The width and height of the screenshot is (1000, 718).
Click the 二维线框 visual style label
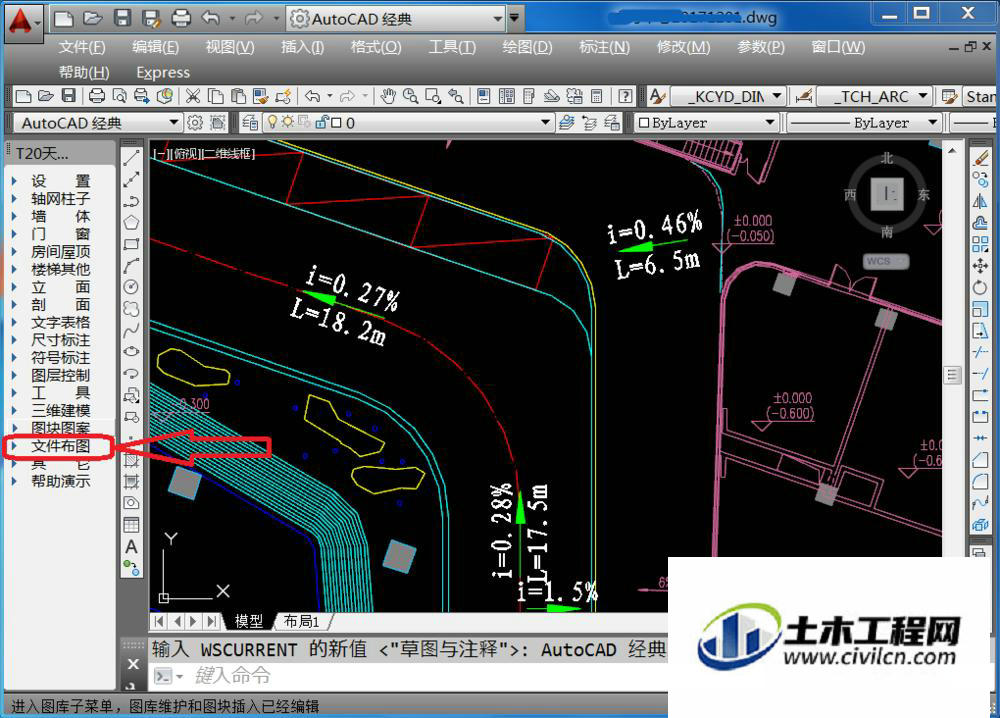228,154
